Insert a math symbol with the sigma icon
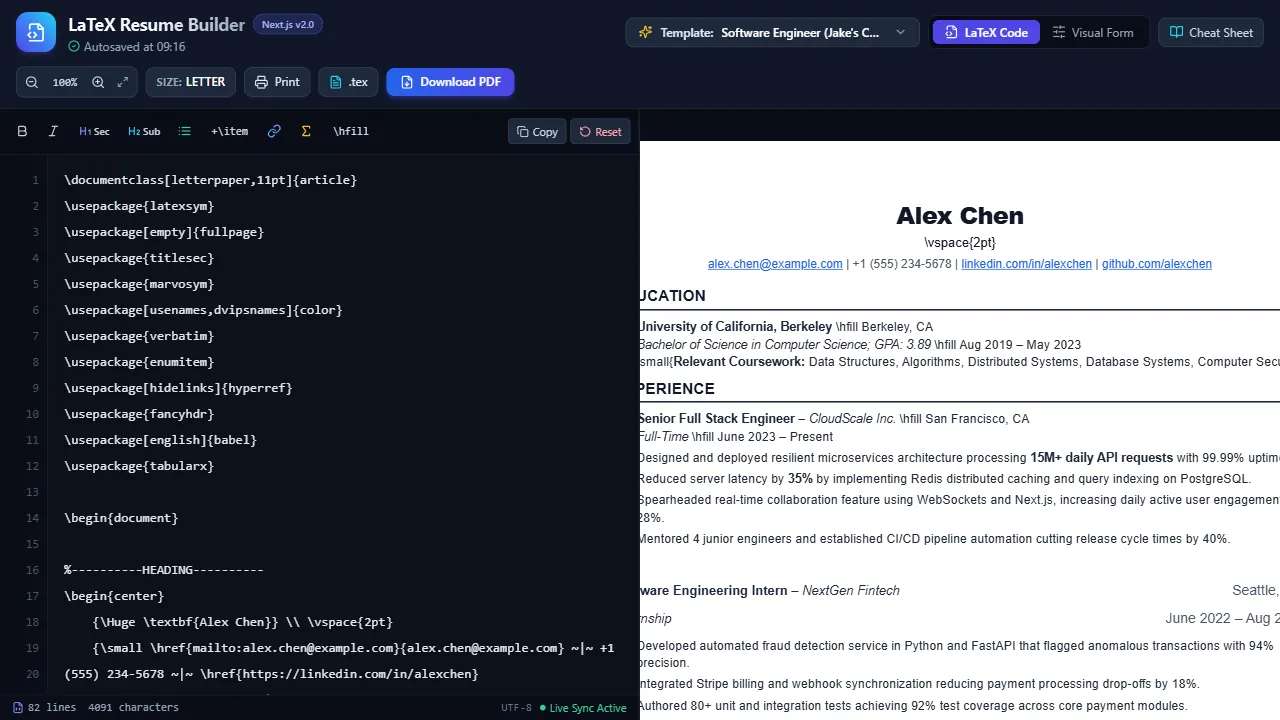 click(x=306, y=131)
